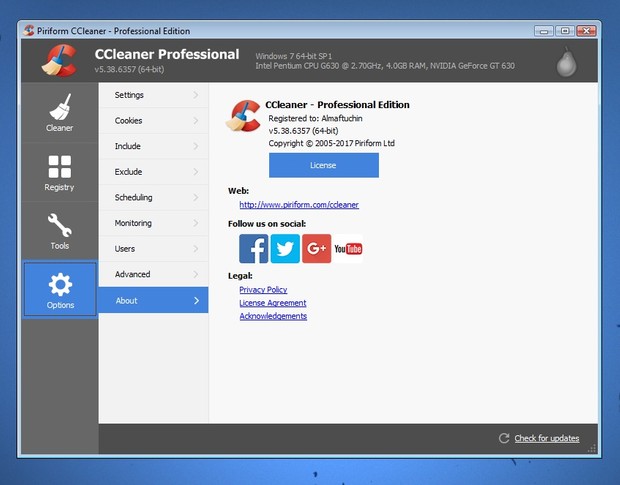Click the chevron next to Settings
Screen dimensions: 620x485
(196, 95)
